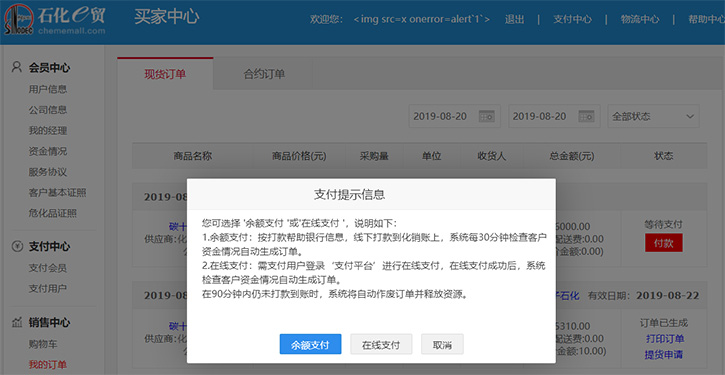Click the 等待支付 status text
Viewport: 725px width, 375px height.
664,224
